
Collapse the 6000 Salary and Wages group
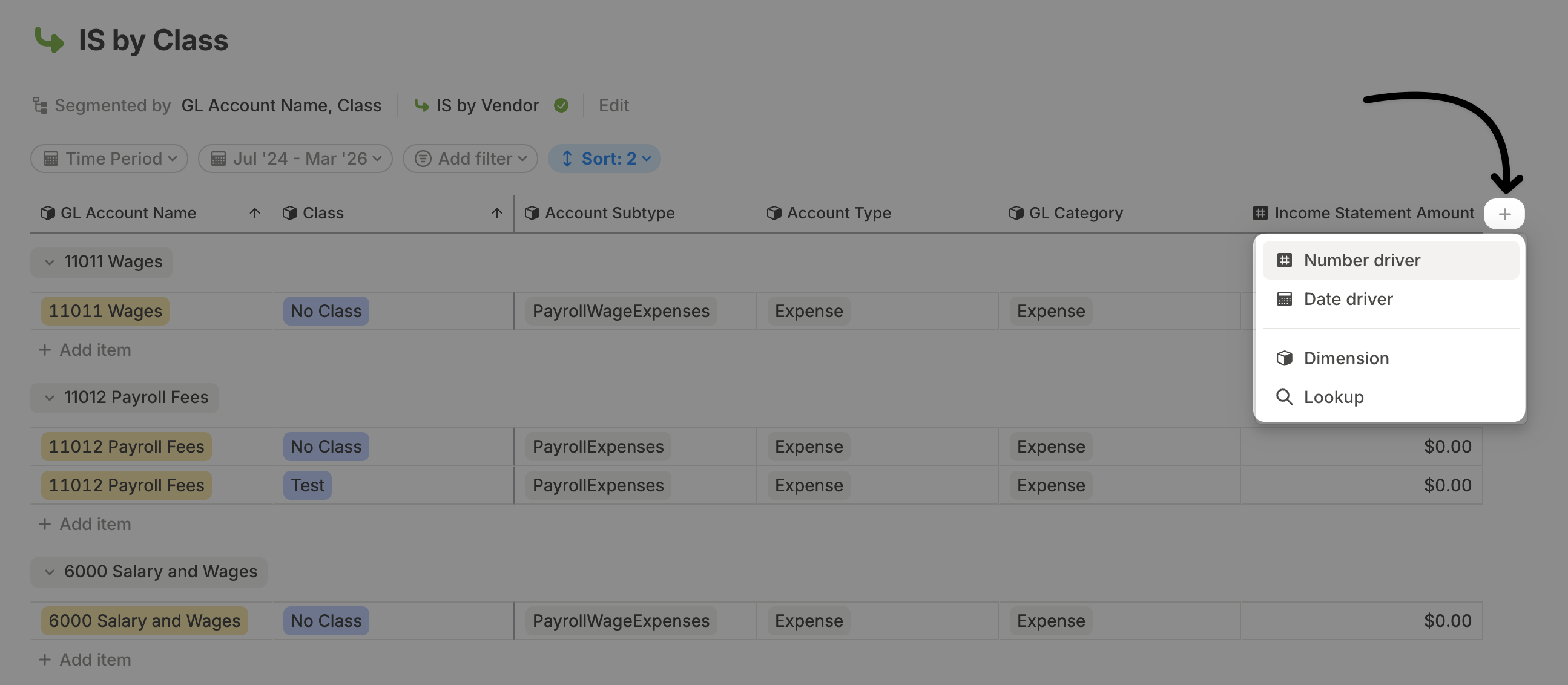point(50,572)
